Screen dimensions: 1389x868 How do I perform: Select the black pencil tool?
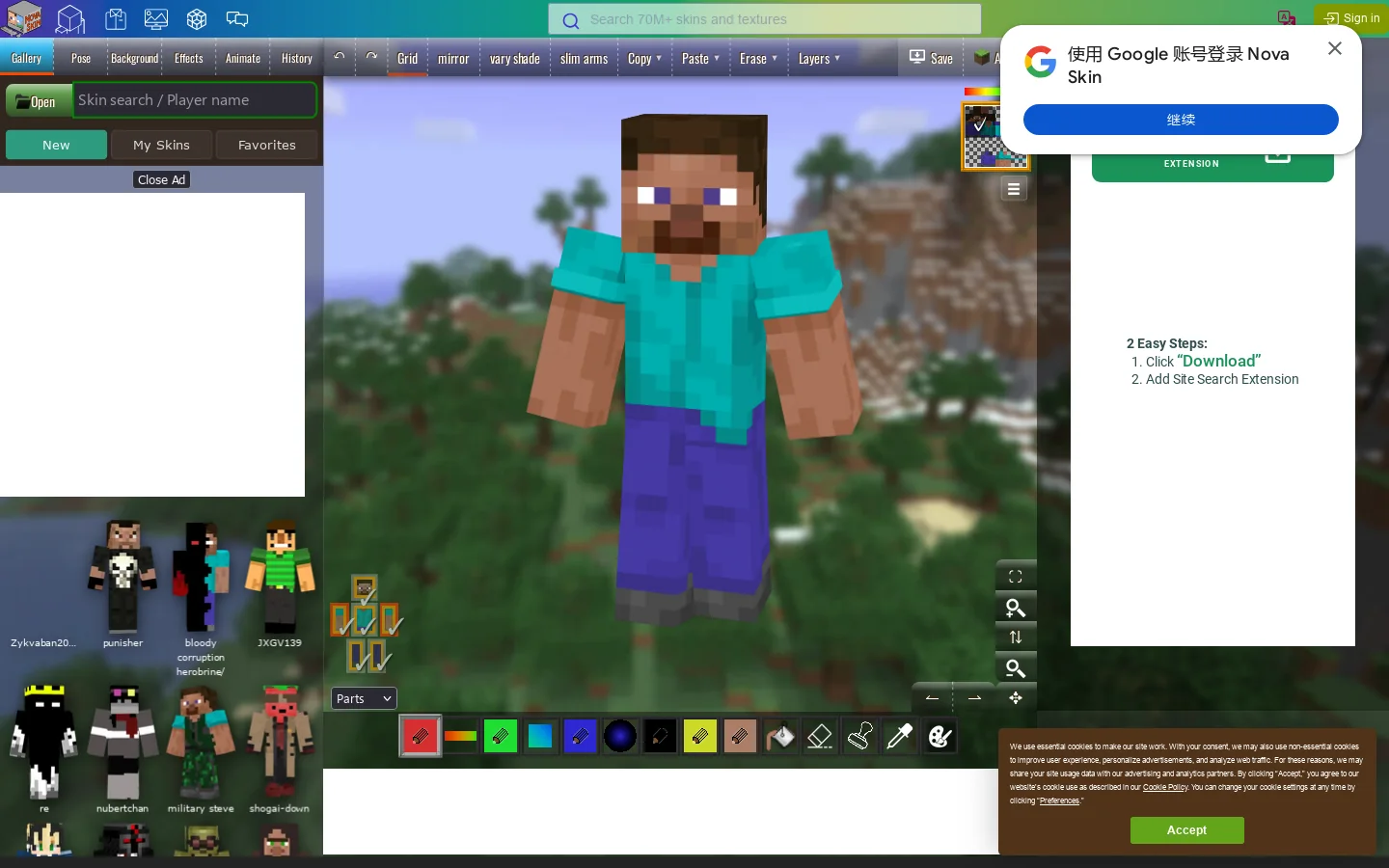tap(660, 737)
